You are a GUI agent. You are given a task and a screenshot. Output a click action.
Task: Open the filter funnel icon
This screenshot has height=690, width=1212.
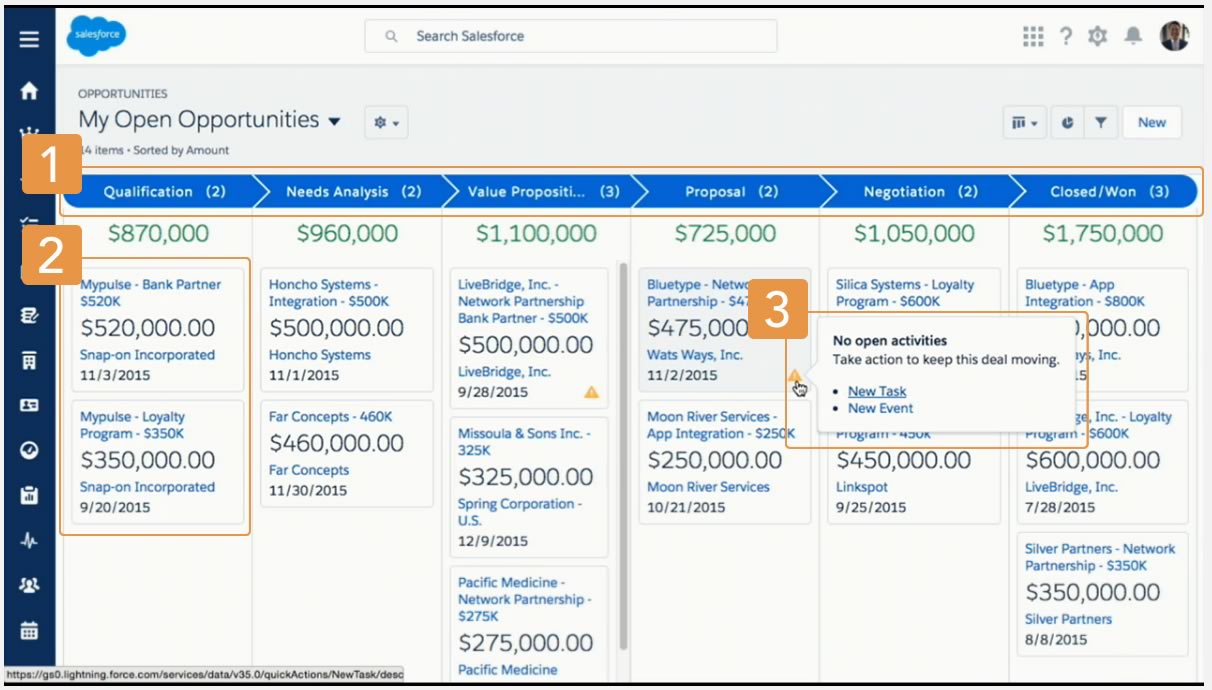(1100, 122)
